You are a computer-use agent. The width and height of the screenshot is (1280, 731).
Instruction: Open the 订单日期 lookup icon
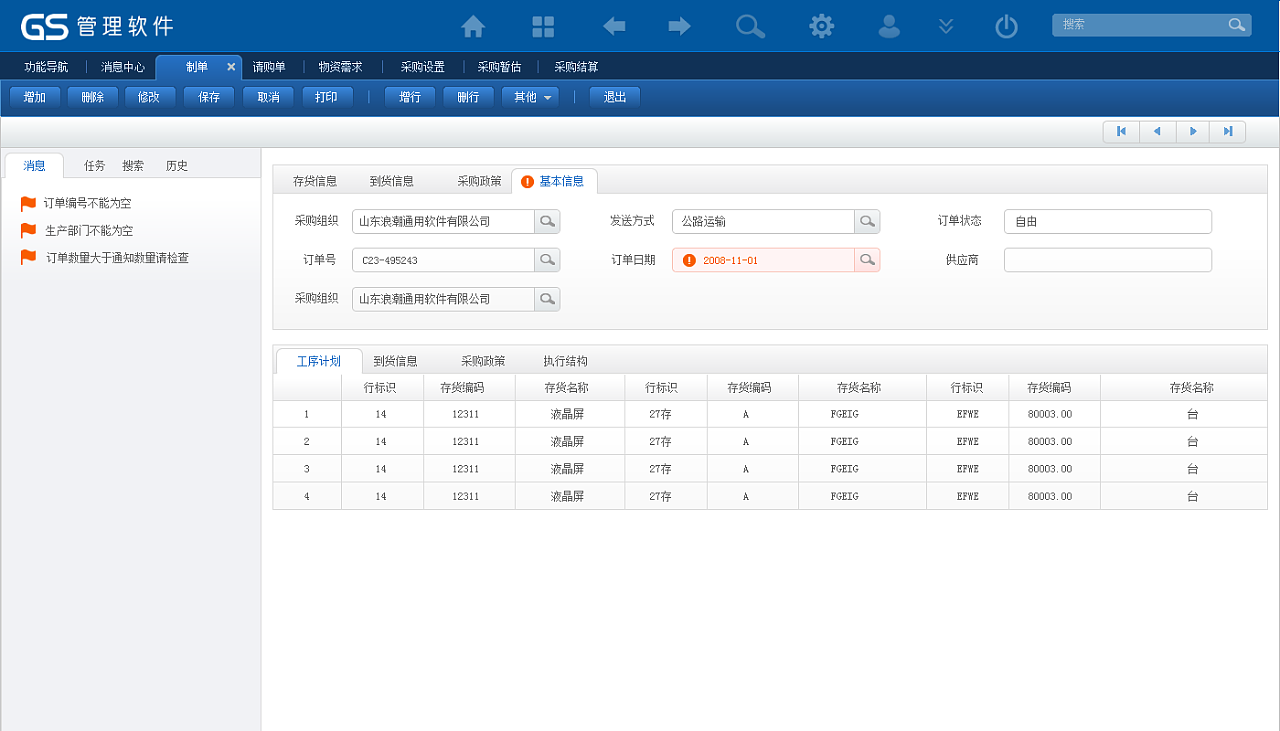(866, 259)
